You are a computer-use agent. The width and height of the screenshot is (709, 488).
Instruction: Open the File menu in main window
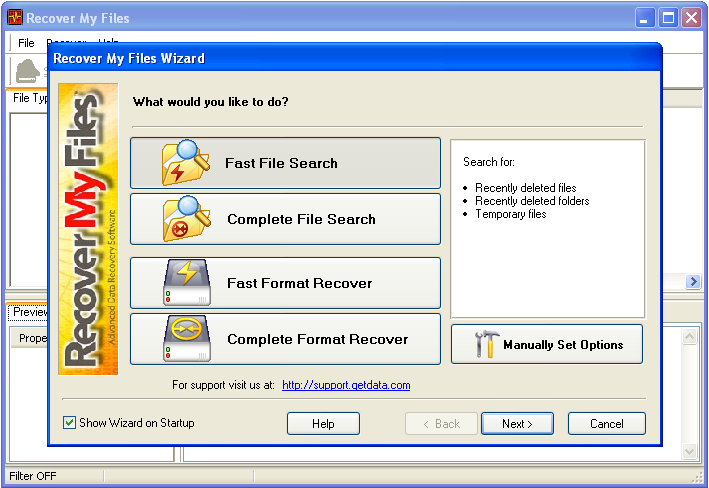coord(26,43)
